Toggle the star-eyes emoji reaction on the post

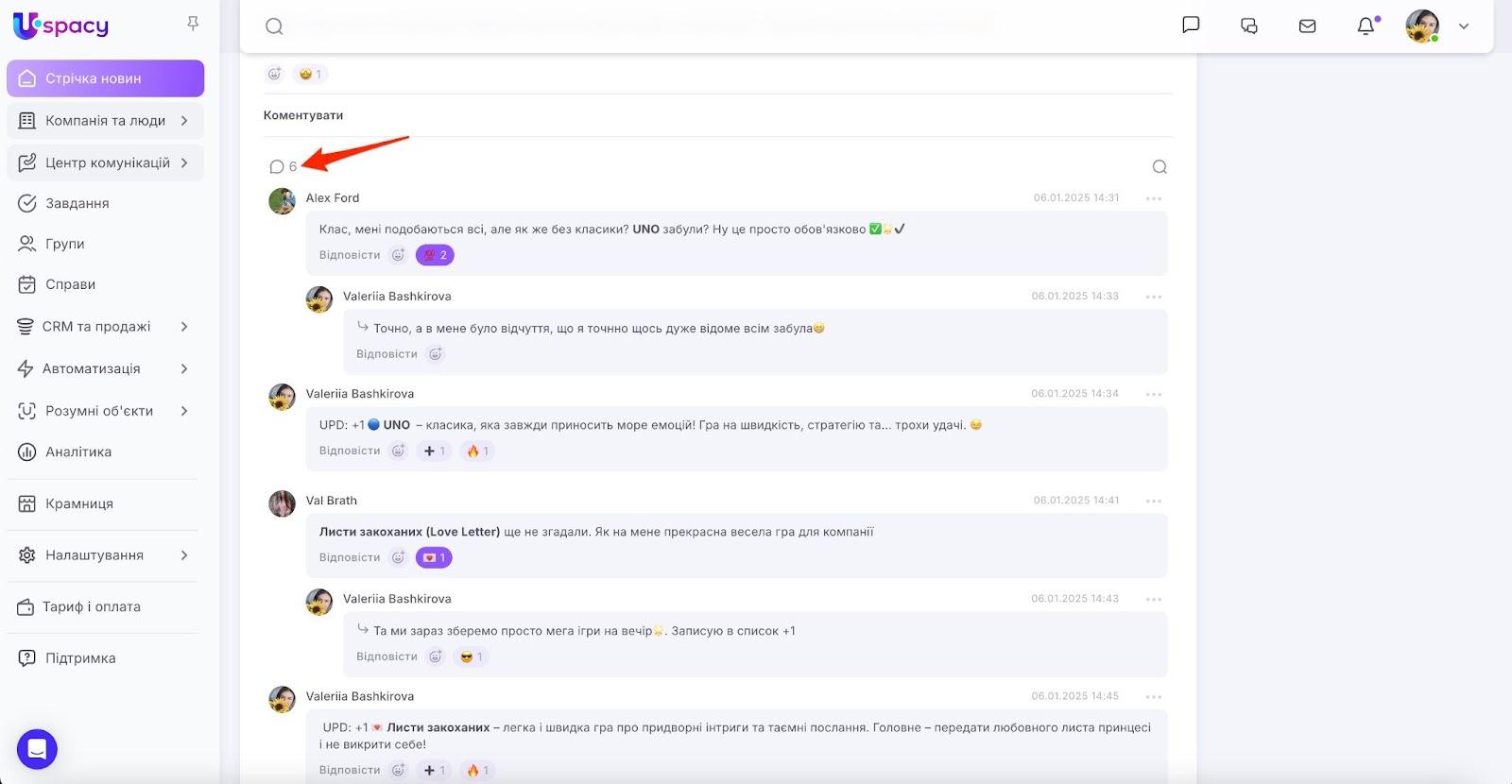(310, 74)
